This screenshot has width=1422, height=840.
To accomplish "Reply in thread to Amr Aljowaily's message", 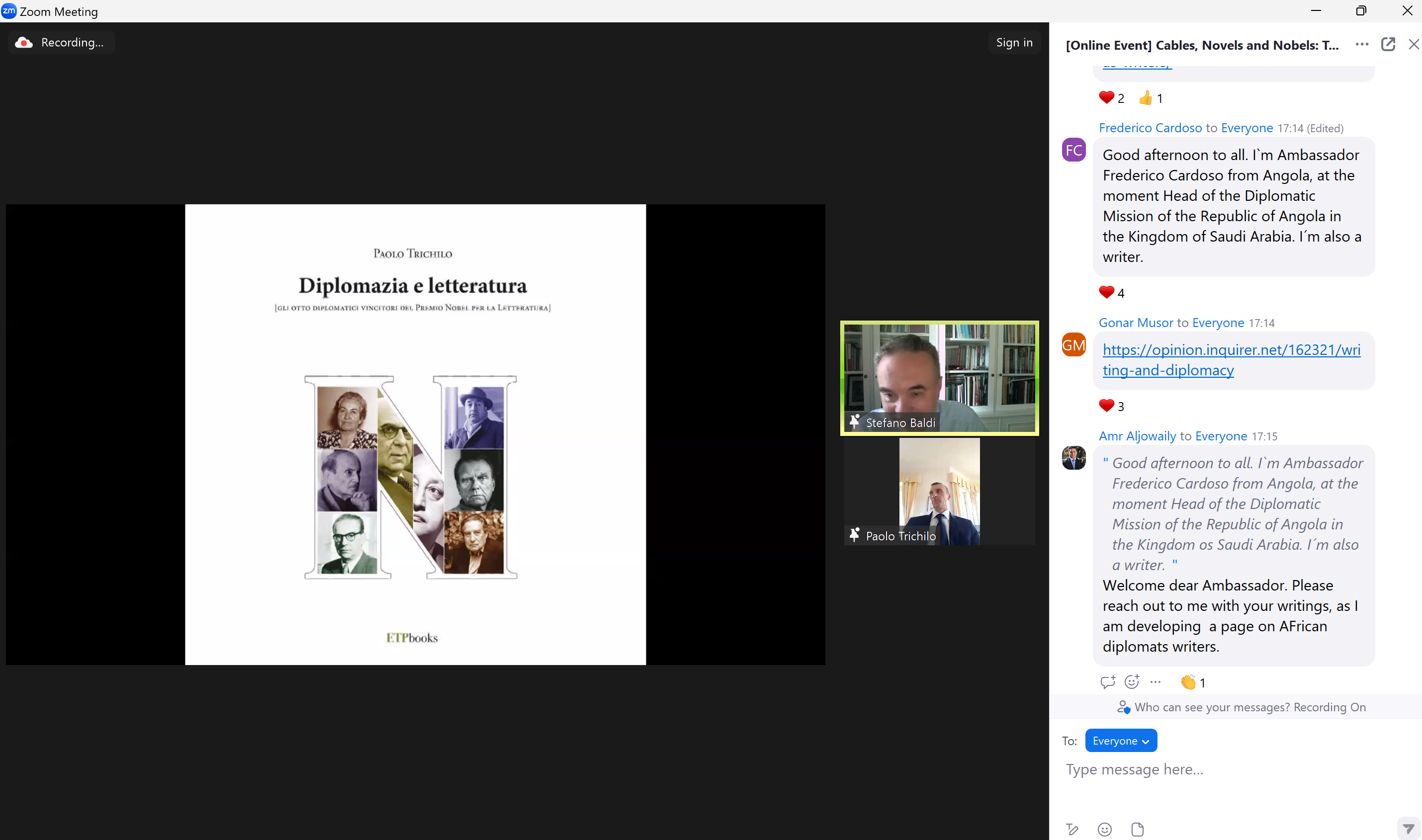I will tap(1107, 682).
